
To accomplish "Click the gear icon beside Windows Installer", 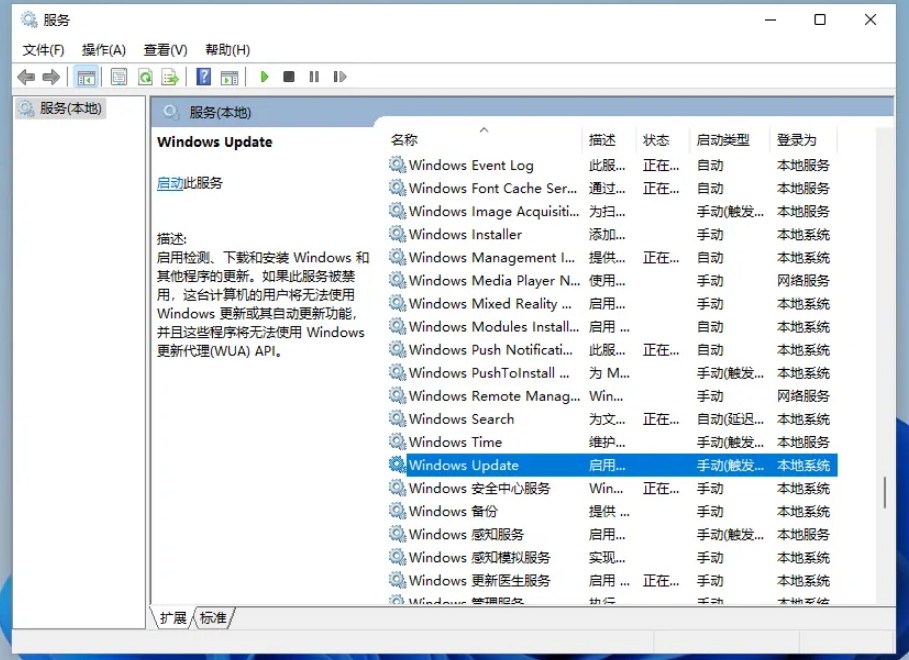I will click(x=397, y=234).
